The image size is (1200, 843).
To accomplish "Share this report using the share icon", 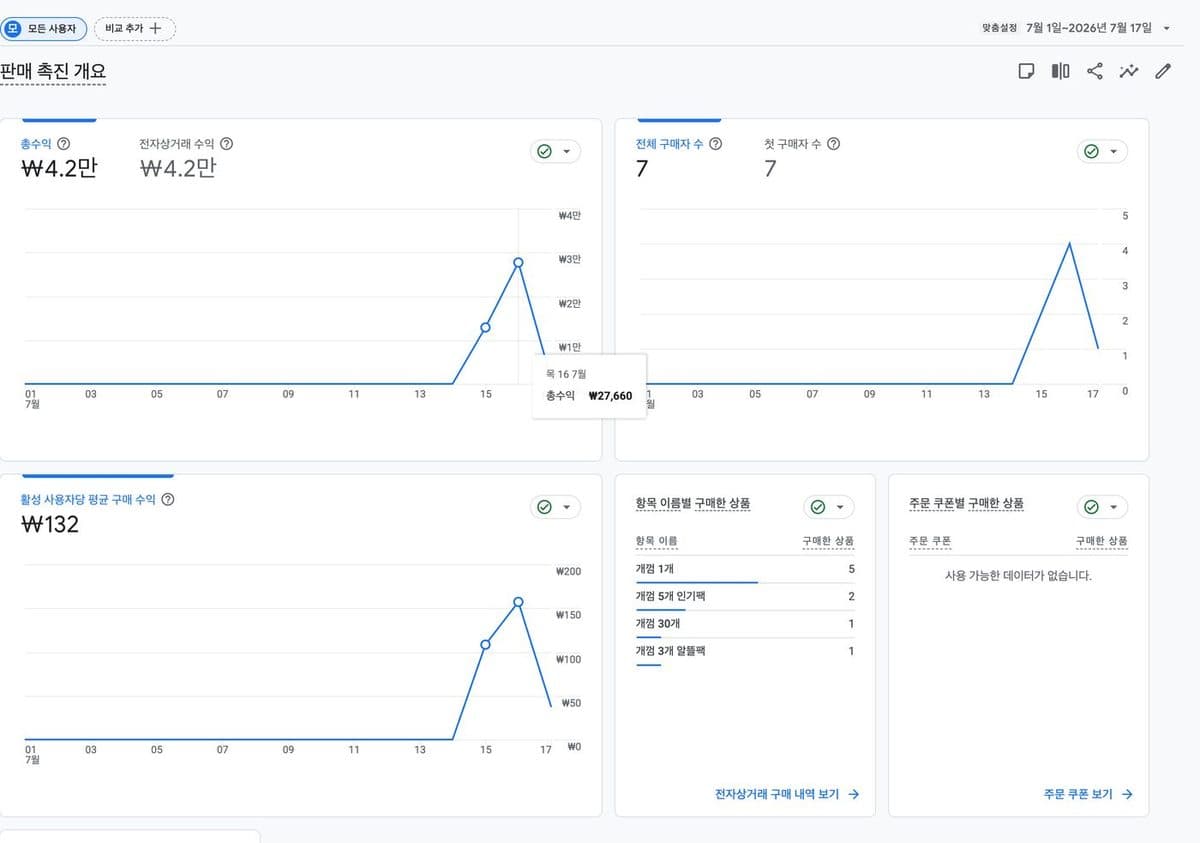I will [x=1095, y=71].
